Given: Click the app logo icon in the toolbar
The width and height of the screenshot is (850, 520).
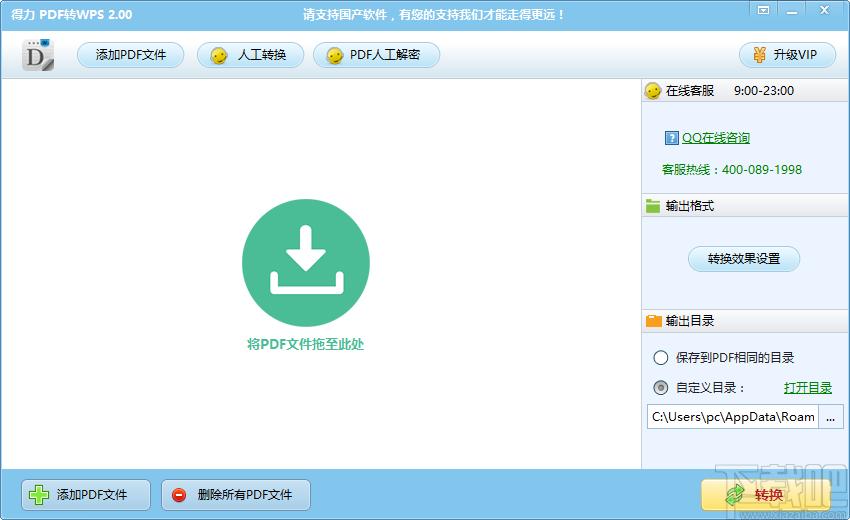Looking at the screenshot, I should point(38,55).
